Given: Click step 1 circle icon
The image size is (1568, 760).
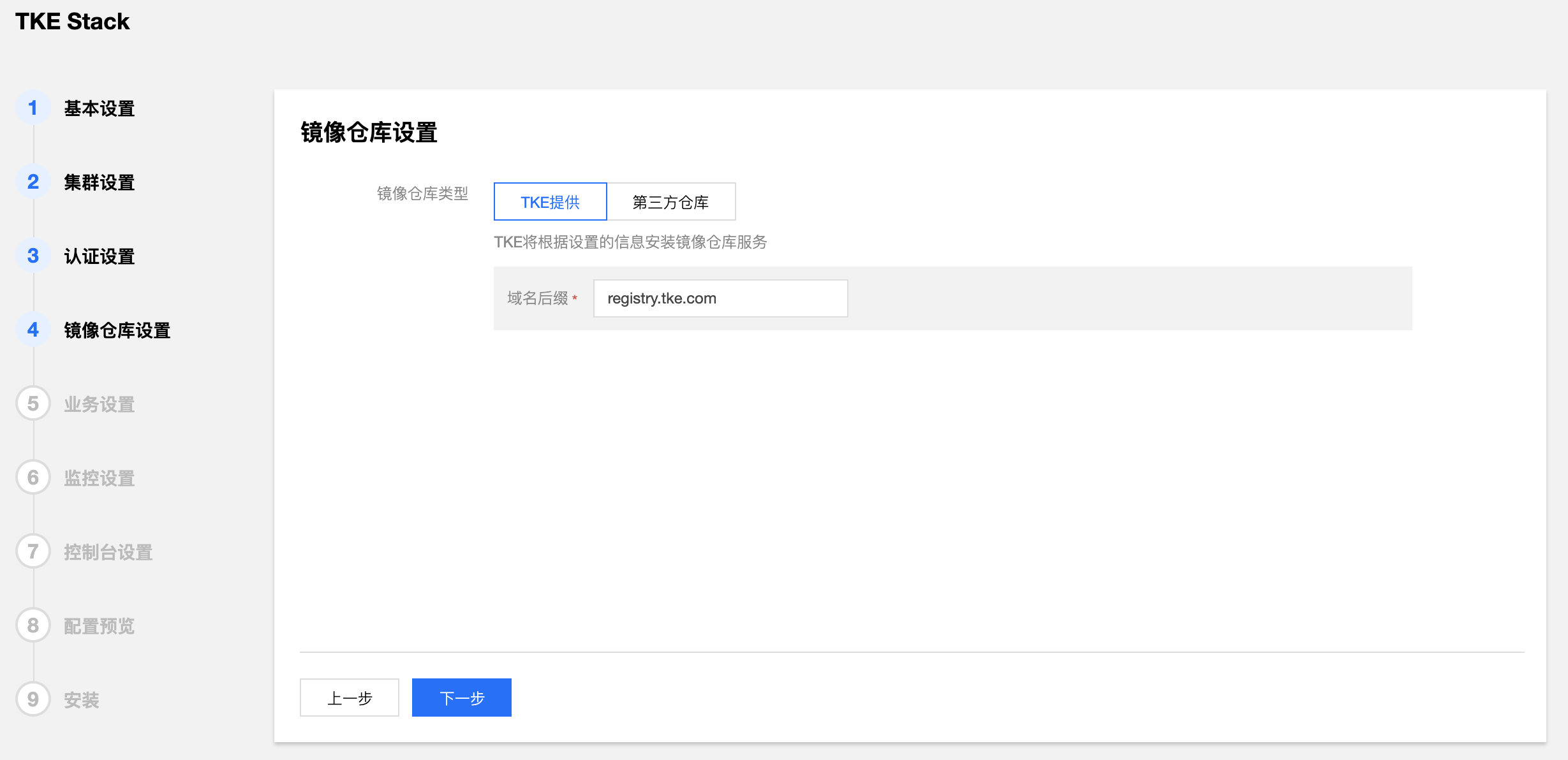Looking at the screenshot, I should point(33,108).
